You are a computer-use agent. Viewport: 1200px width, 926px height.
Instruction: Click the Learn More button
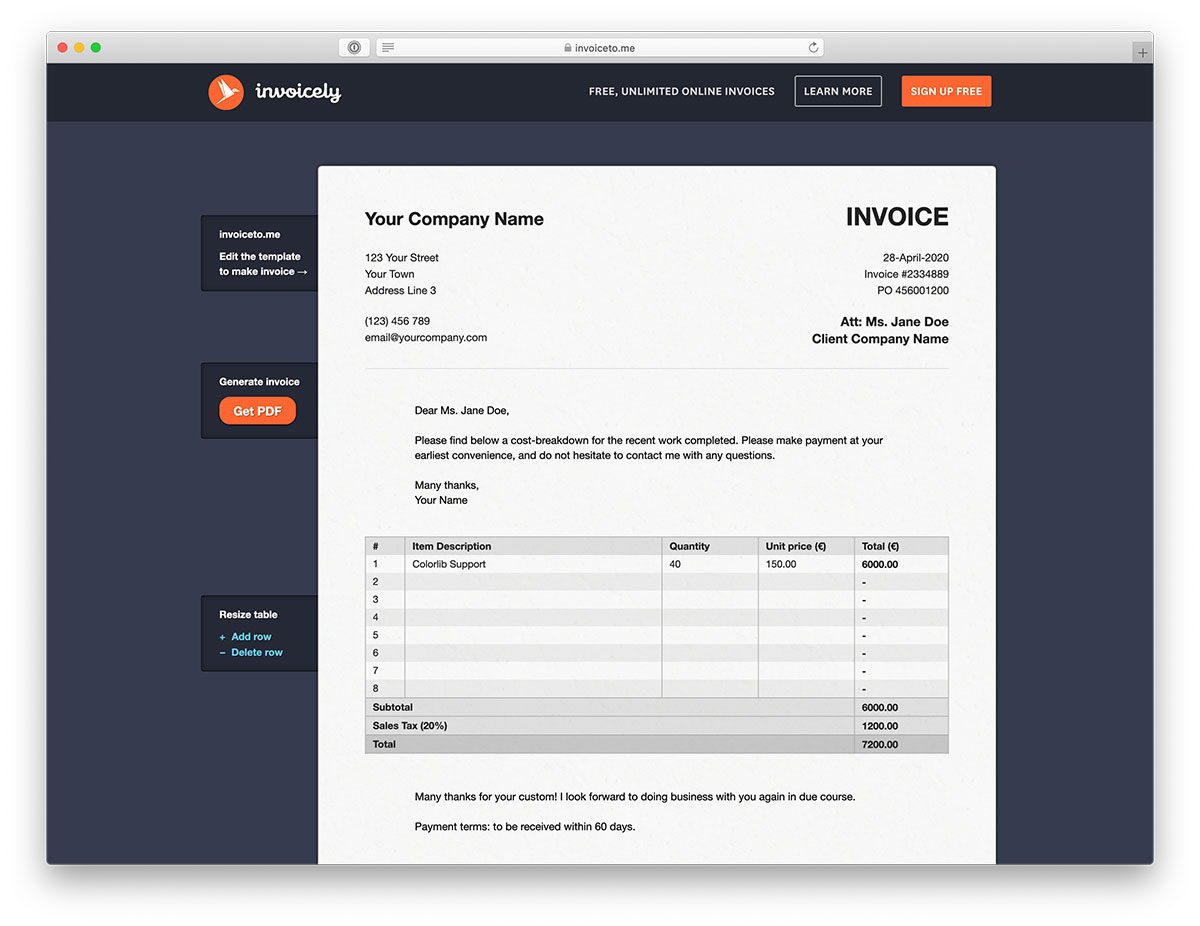[838, 91]
